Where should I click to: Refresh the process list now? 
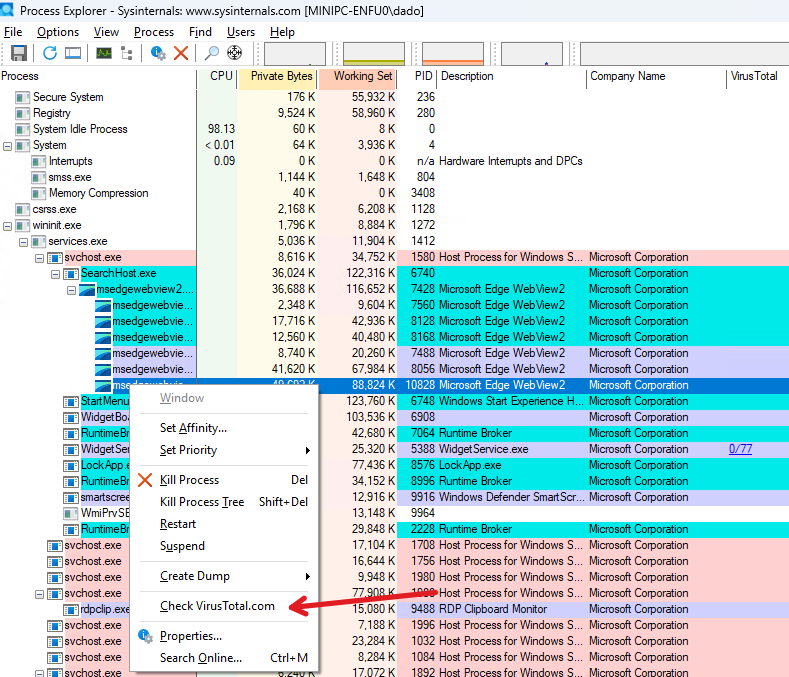coord(49,53)
